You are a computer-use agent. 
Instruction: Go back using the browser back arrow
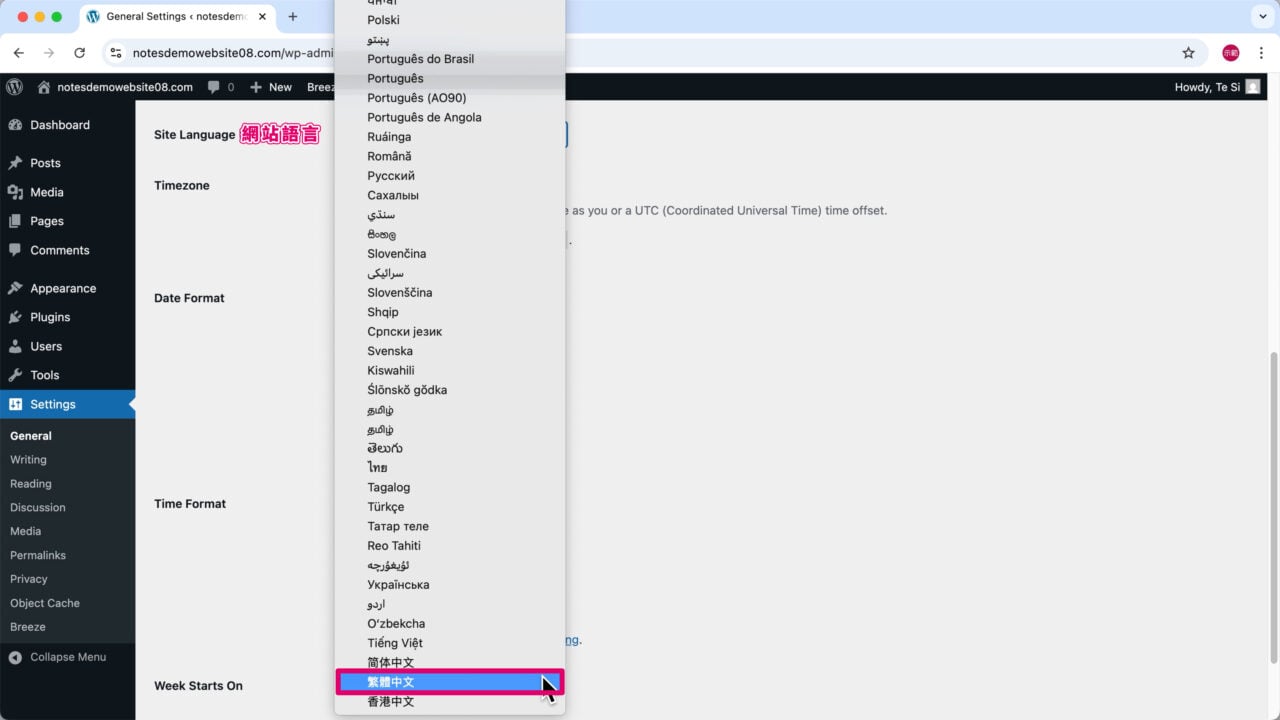18,53
